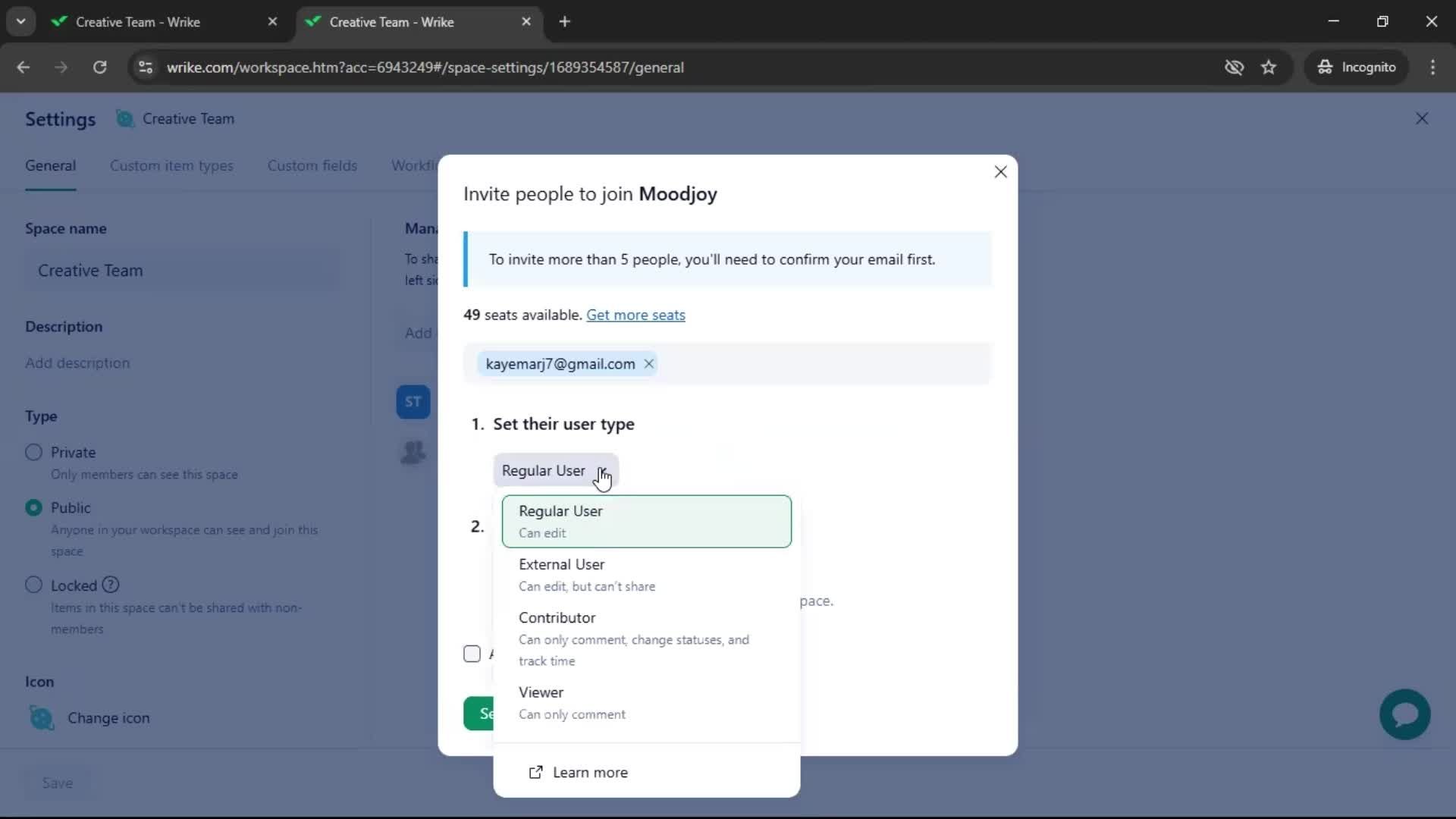Select External User option
This screenshot has height=819, width=1456.
pos(647,575)
